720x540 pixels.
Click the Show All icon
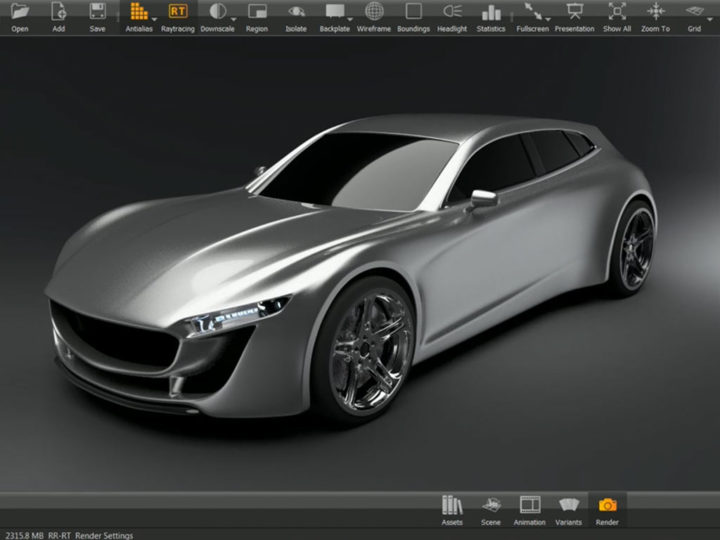tap(617, 17)
